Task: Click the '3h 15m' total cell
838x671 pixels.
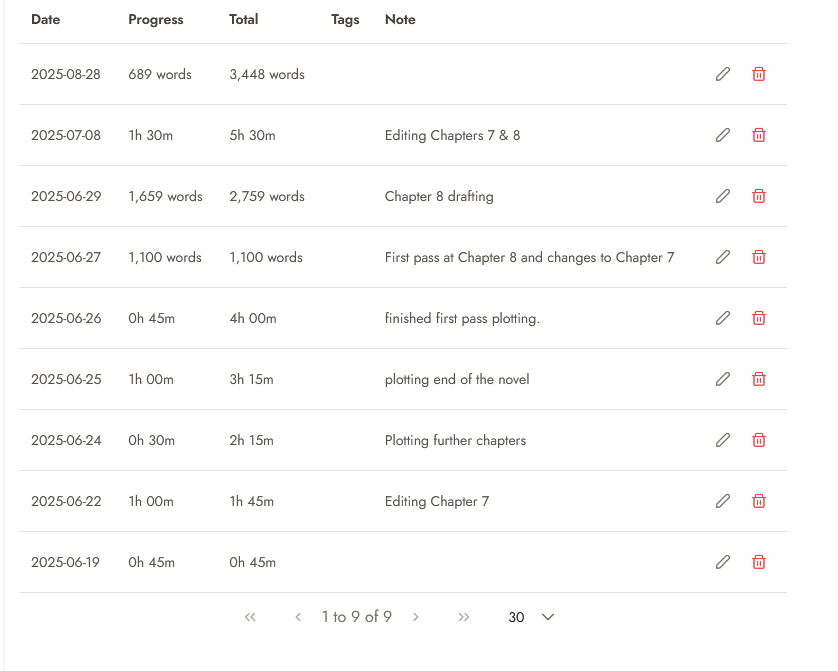Action: point(251,379)
